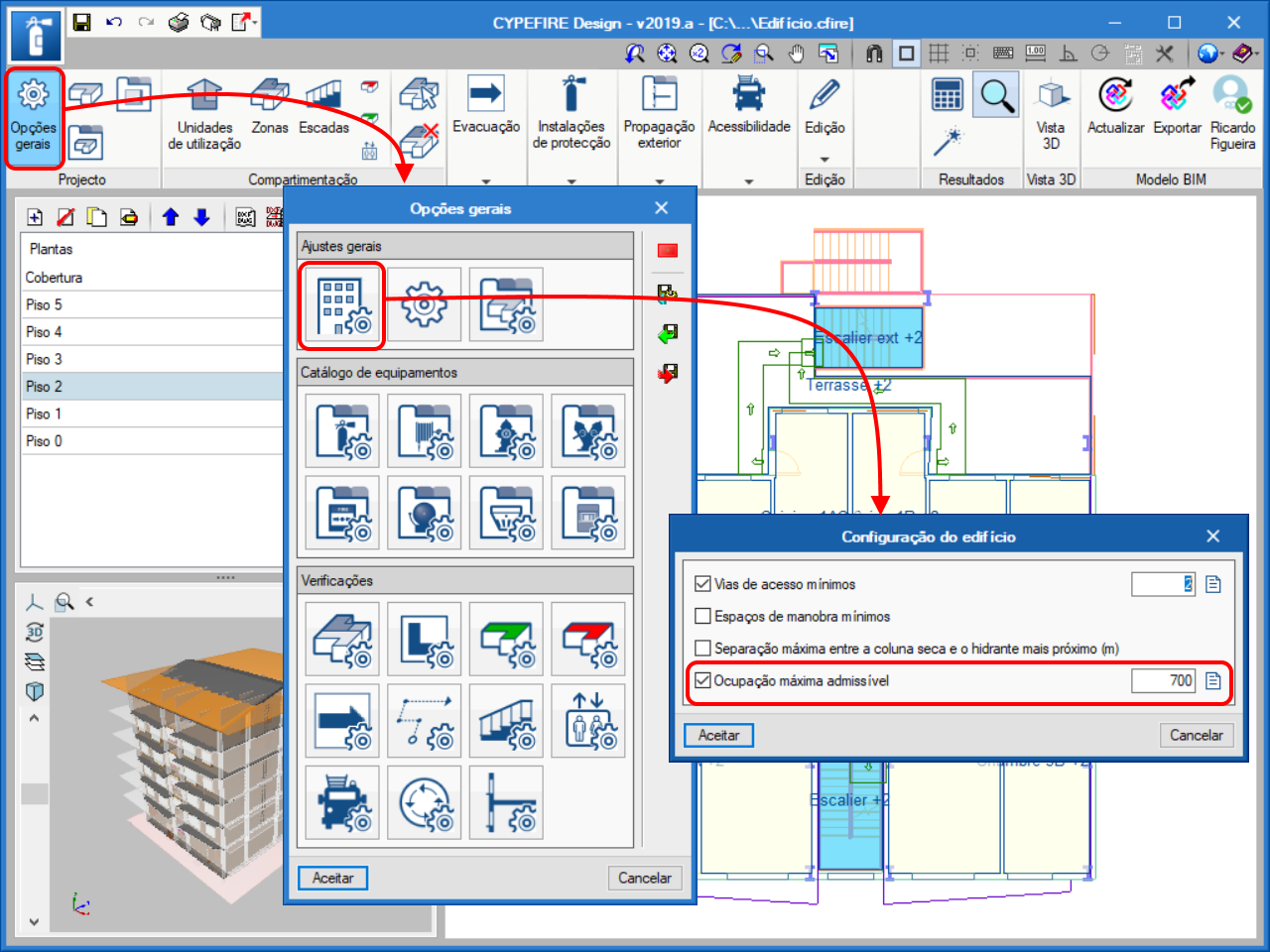Viewport: 1270px width, 952px height.
Task: Toggle the grid display button
Action: click(x=939, y=53)
